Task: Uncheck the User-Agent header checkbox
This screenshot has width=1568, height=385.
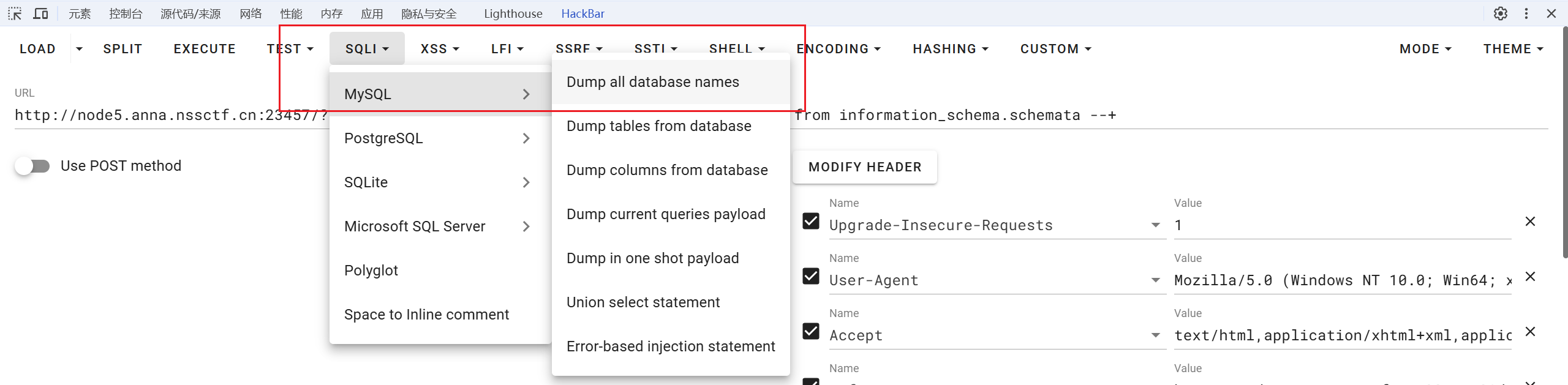Action: coord(811,276)
